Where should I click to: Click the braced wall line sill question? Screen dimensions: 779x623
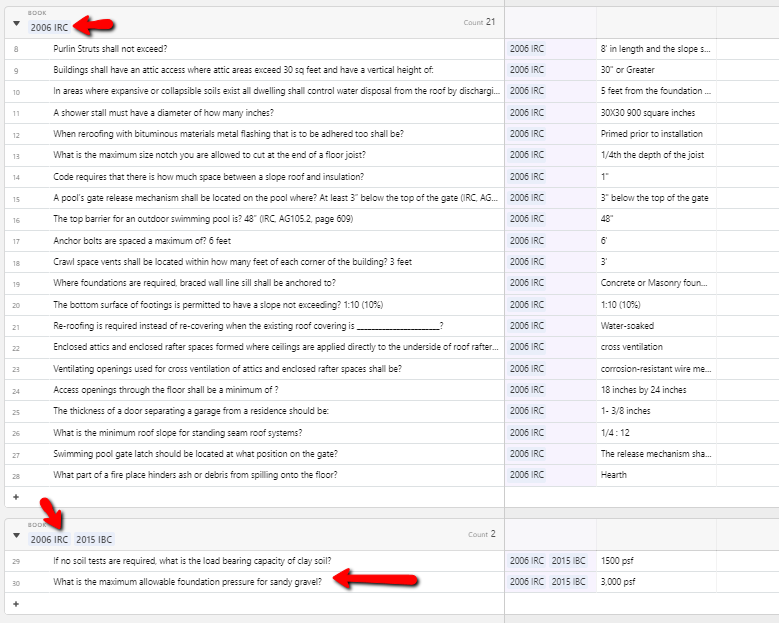194,283
